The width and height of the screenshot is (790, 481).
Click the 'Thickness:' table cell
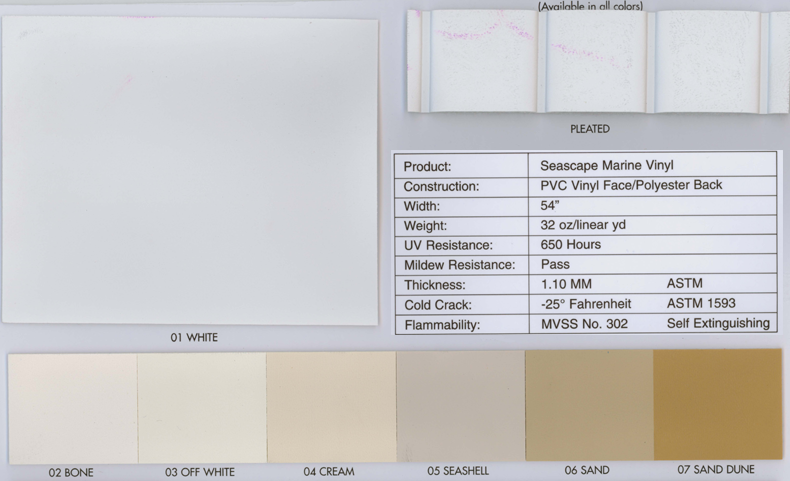[462, 285]
